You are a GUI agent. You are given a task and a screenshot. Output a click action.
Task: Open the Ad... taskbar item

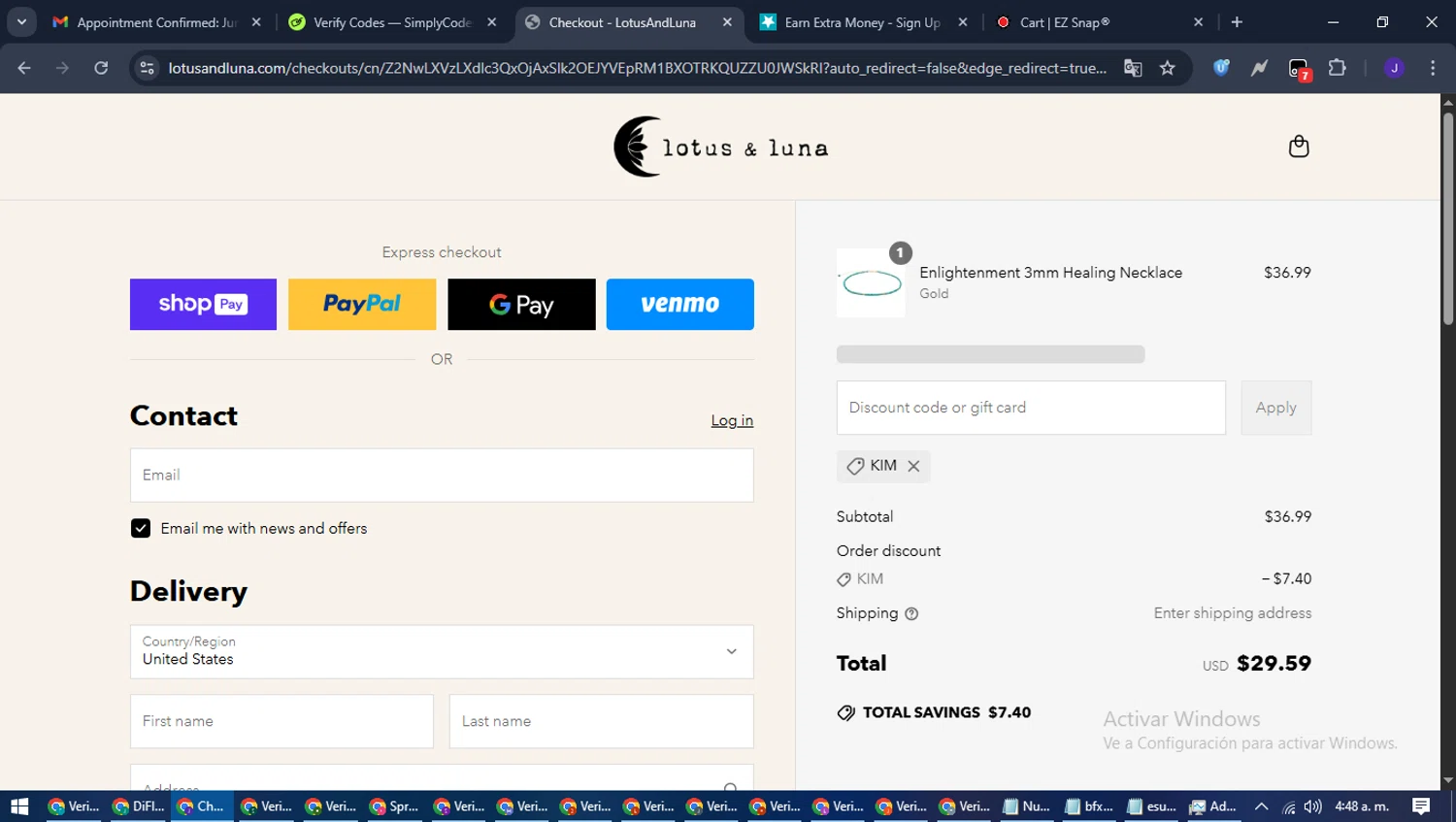[1213, 806]
